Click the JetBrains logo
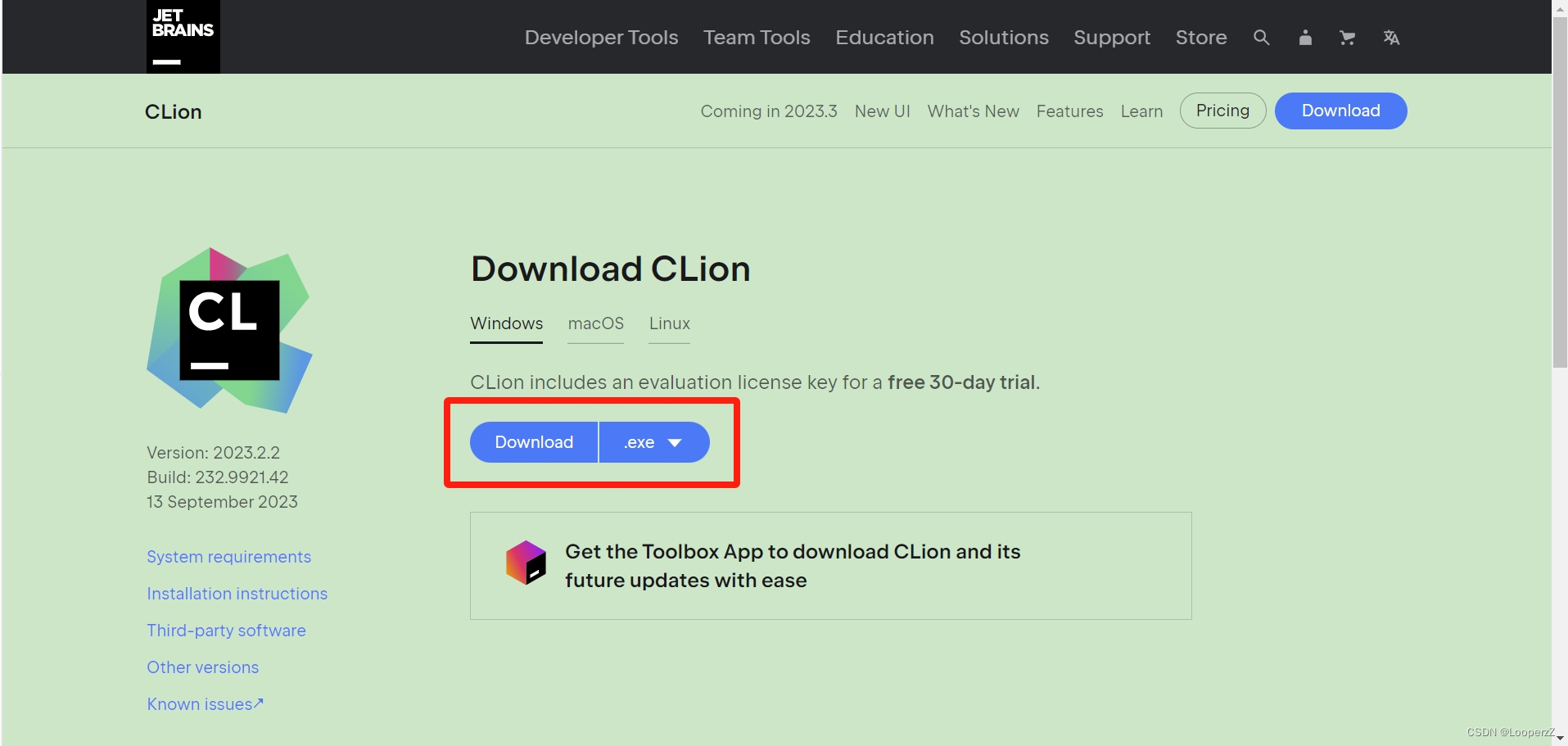1568x746 pixels. click(x=183, y=36)
